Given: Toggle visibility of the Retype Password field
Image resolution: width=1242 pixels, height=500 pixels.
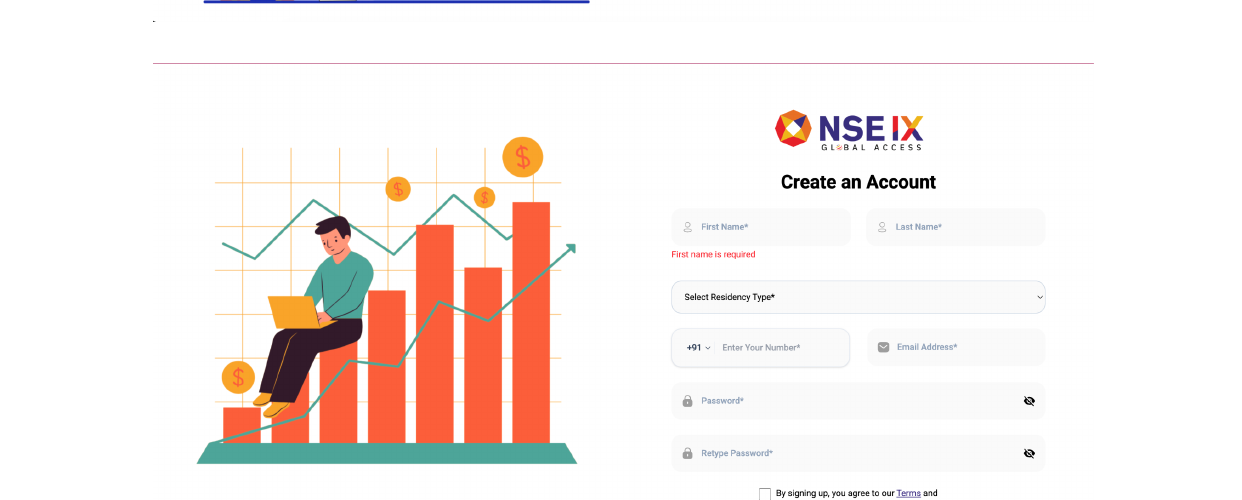Looking at the screenshot, I should coord(1029,453).
